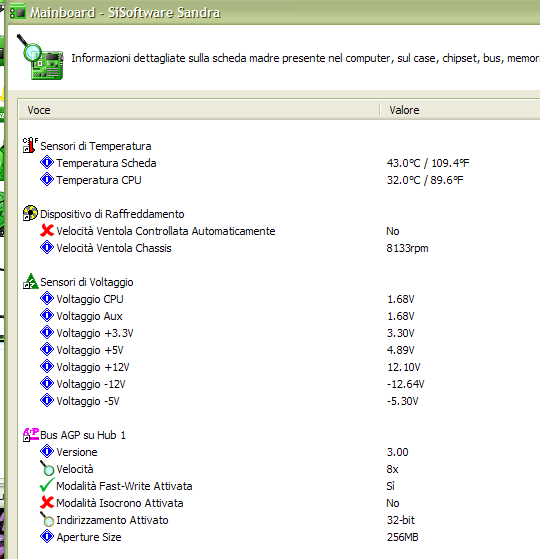Image resolution: width=540 pixels, height=559 pixels.
Task: Click the green checkmark next to Modalità Fast-Write Attivata
Action: (47, 486)
